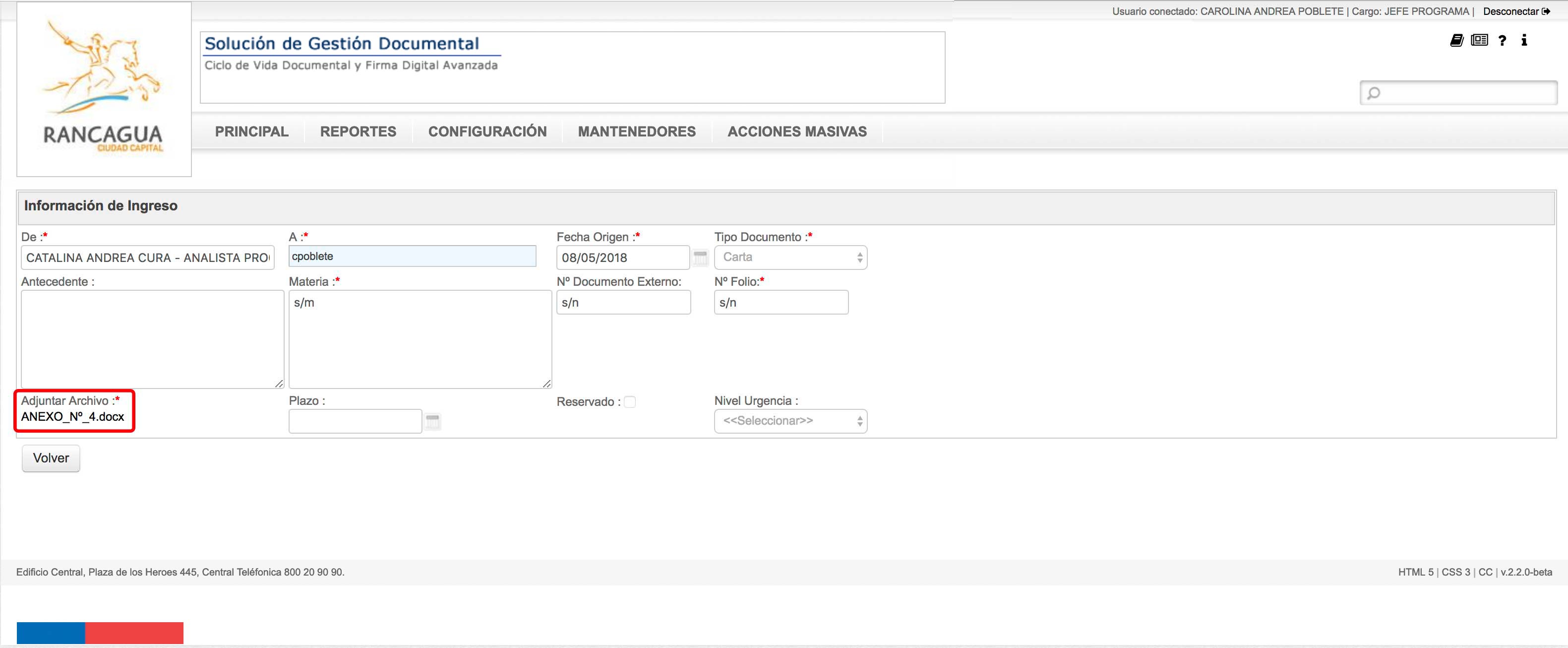This screenshot has height=648, width=1568.
Task: Click the Plazo date input field
Action: tap(356, 421)
